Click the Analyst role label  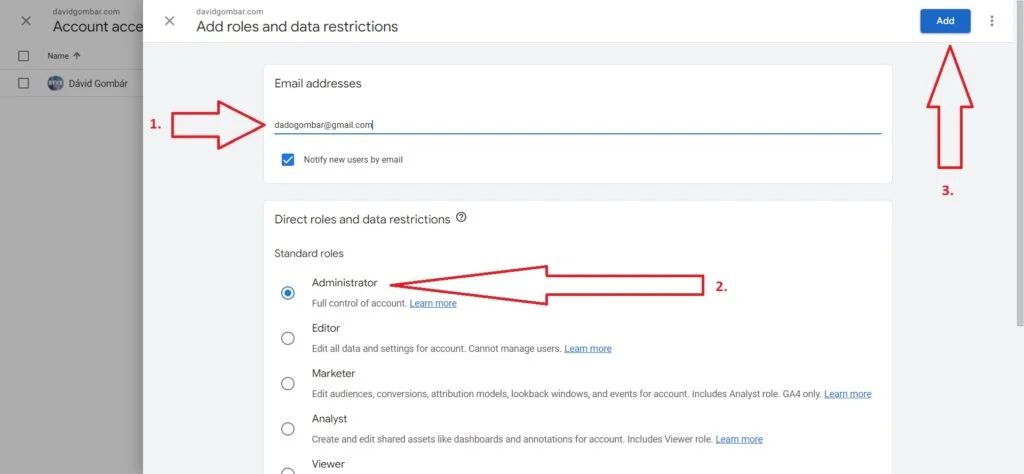(330, 419)
